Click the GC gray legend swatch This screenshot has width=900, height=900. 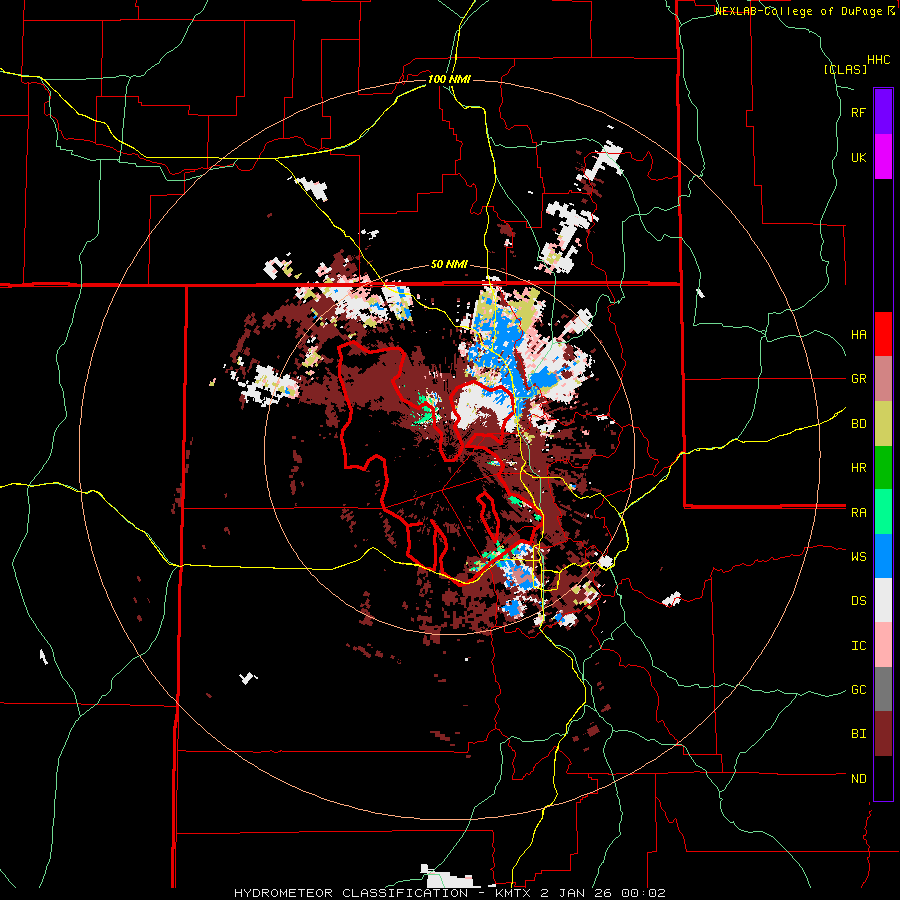click(x=883, y=689)
